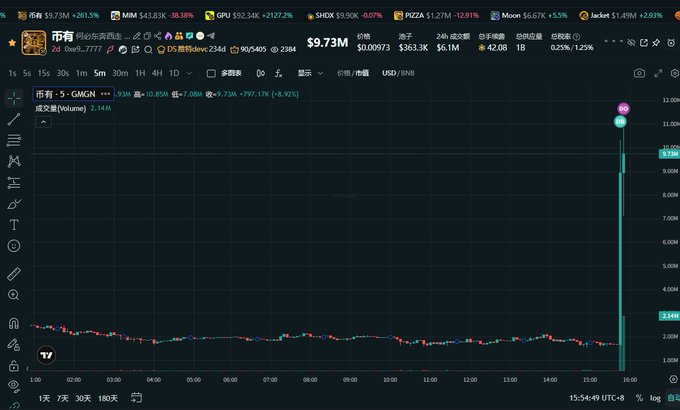Click the DO marker on the chart
Screen dimensions: 680x410
[623, 108]
